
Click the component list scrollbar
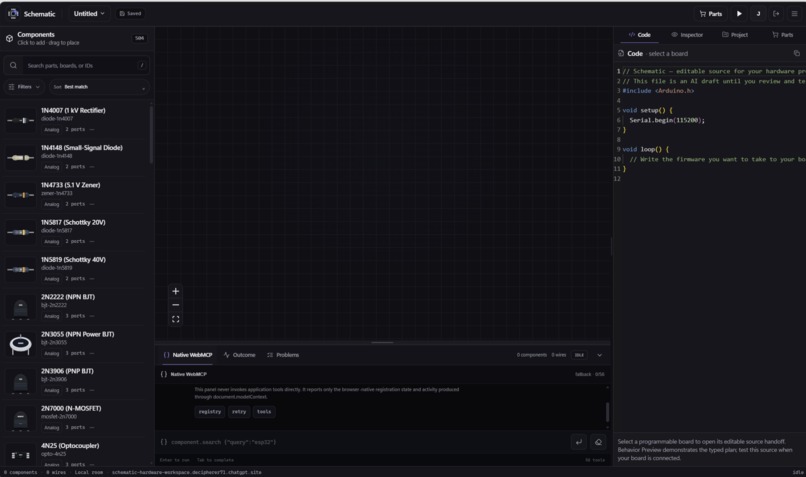[x=151, y=135]
